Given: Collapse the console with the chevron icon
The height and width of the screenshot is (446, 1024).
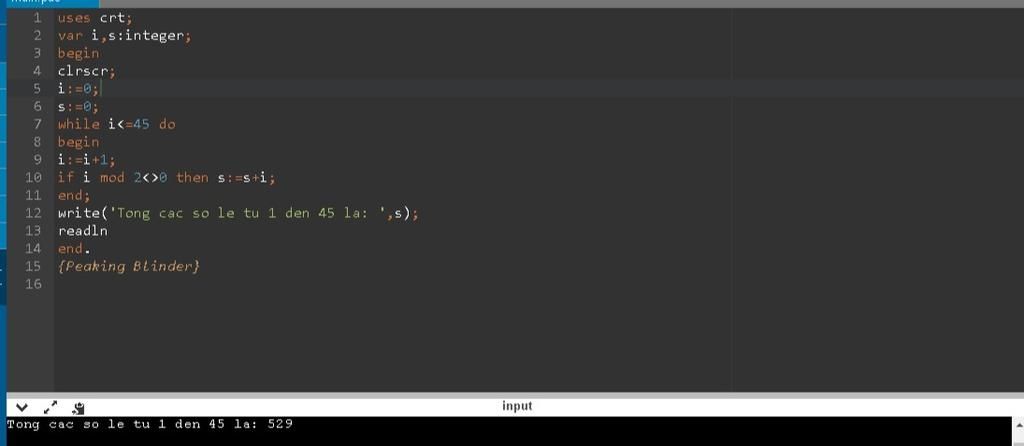Looking at the screenshot, I should pyautogui.click(x=22, y=407).
